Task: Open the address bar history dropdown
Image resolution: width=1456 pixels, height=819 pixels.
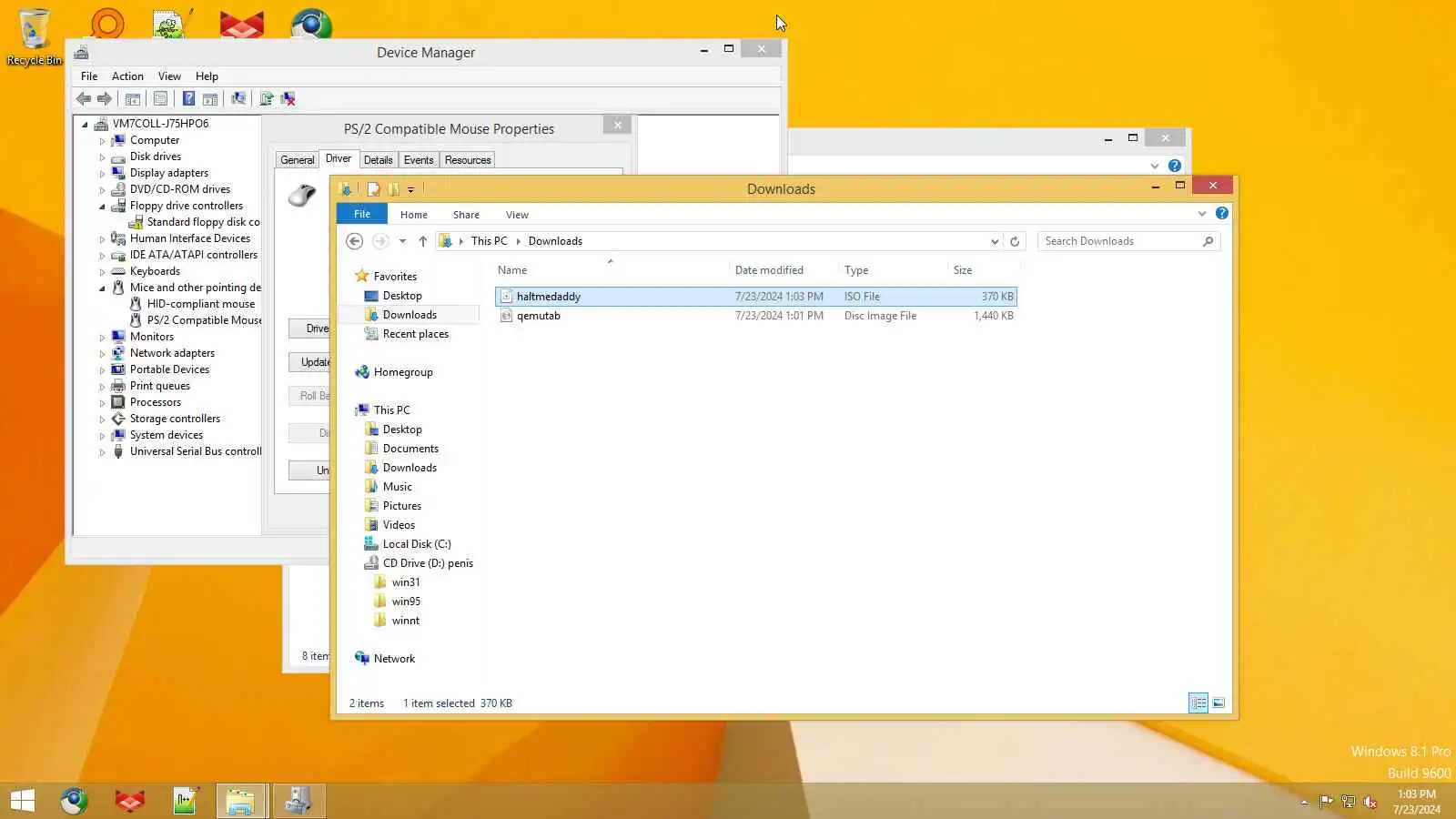Action: tap(995, 241)
